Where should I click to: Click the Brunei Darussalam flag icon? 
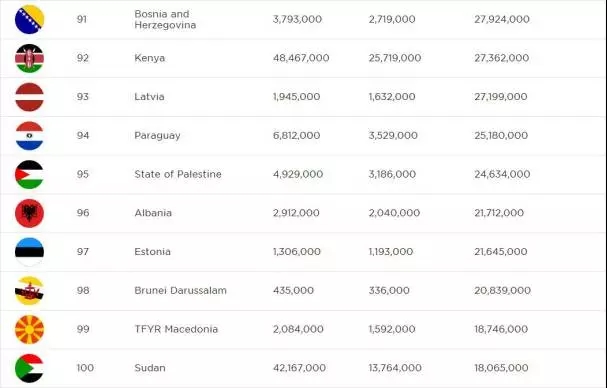(29, 290)
